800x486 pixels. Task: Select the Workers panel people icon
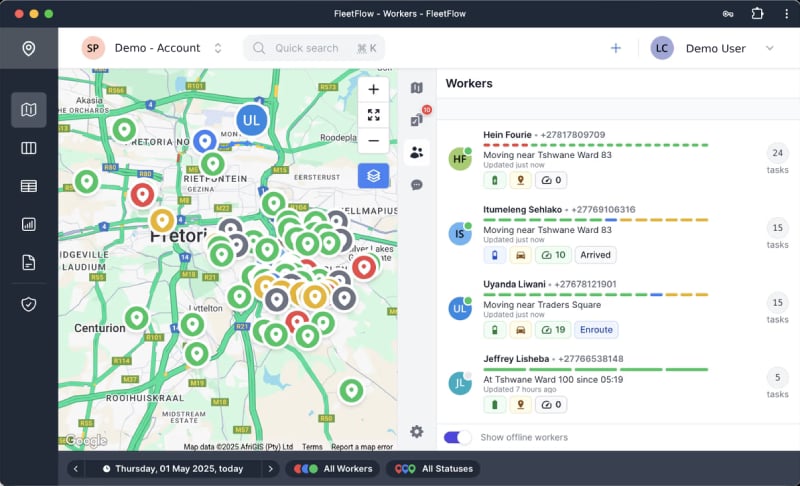pyautogui.click(x=416, y=152)
